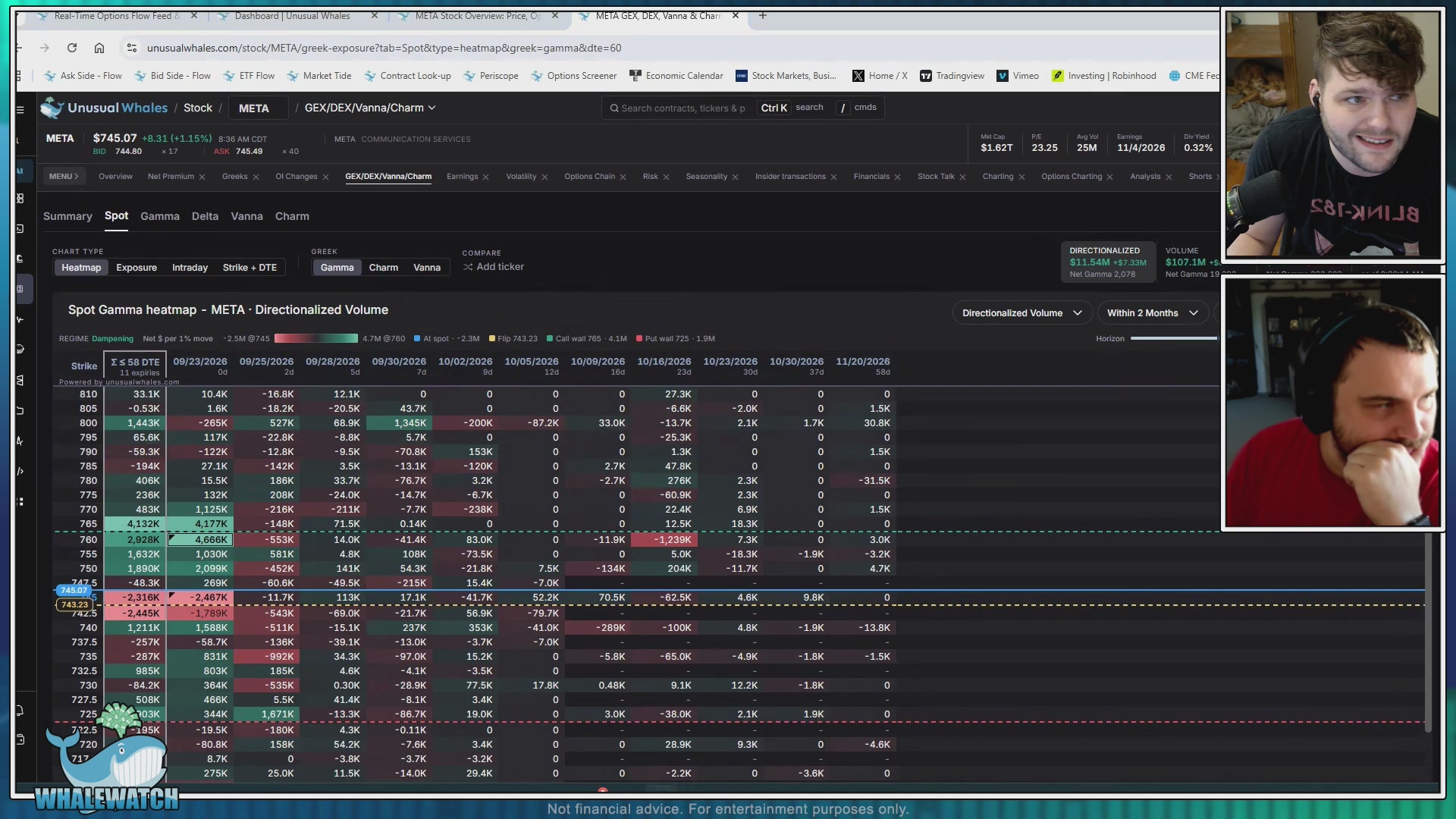1456x819 pixels.
Task: Remove the Greeks tab
Action: click(256, 177)
